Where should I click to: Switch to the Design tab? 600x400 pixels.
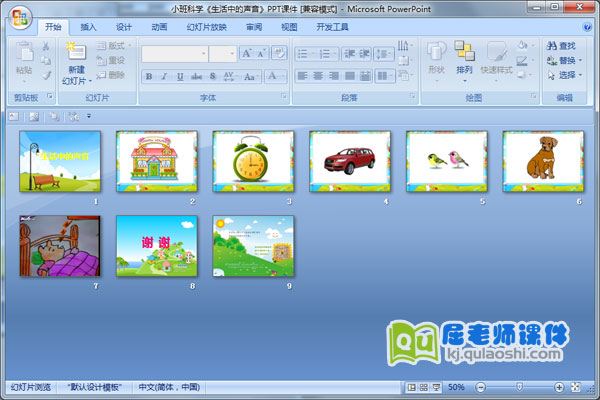[x=124, y=27]
